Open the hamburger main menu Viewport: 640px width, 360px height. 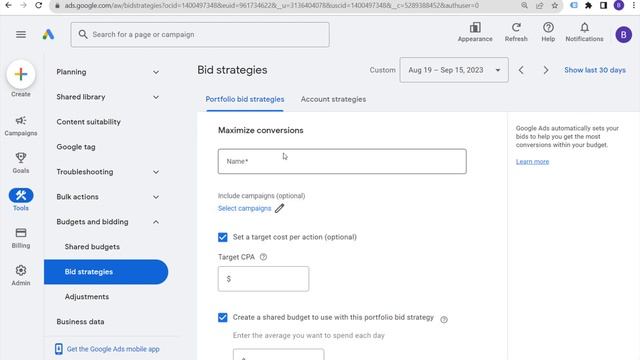point(21,35)
